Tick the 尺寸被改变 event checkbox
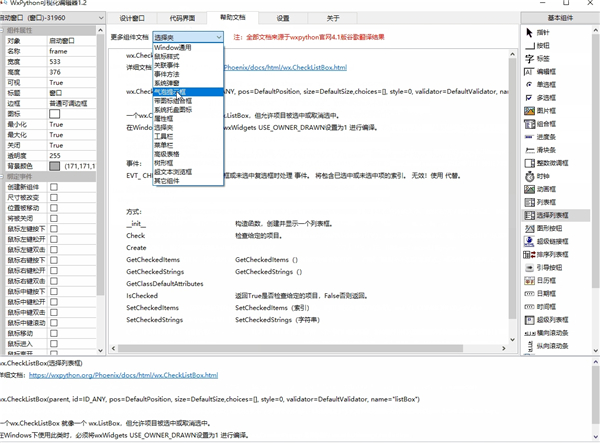Screen dimensions: 600x443 pos(54,197)
